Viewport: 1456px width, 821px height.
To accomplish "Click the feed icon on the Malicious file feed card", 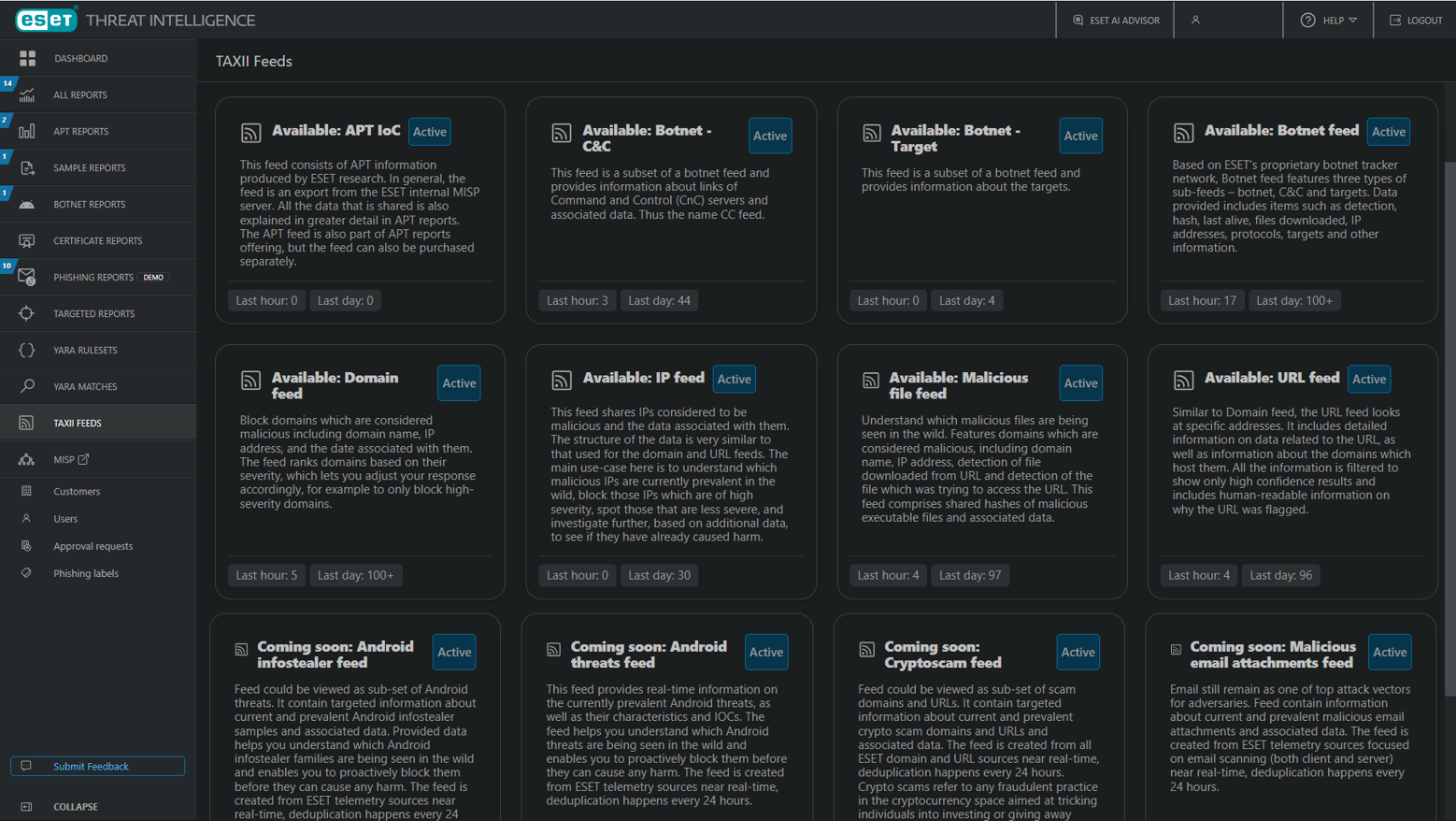I will pos(871,380).
